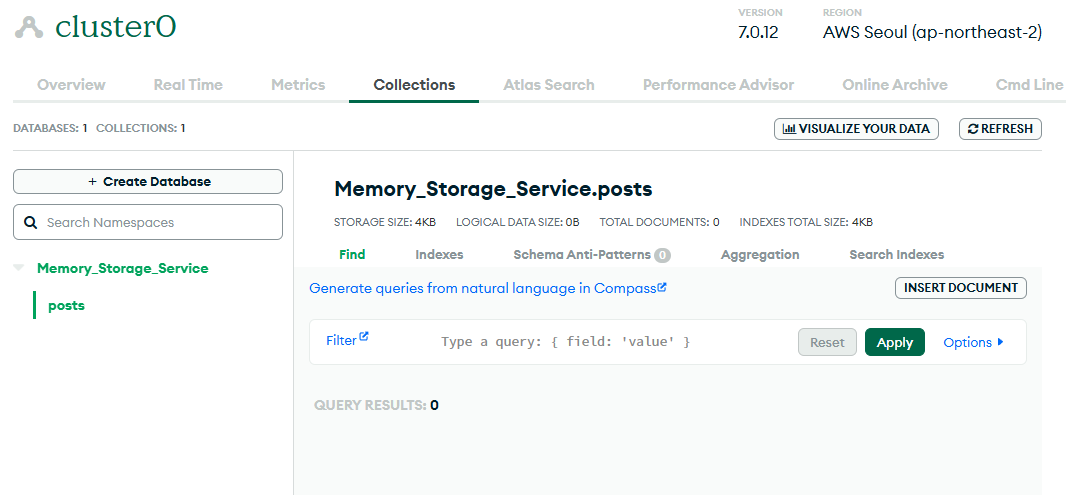
Task: Expand the query Options panel
Action: [x=973, y=342]
